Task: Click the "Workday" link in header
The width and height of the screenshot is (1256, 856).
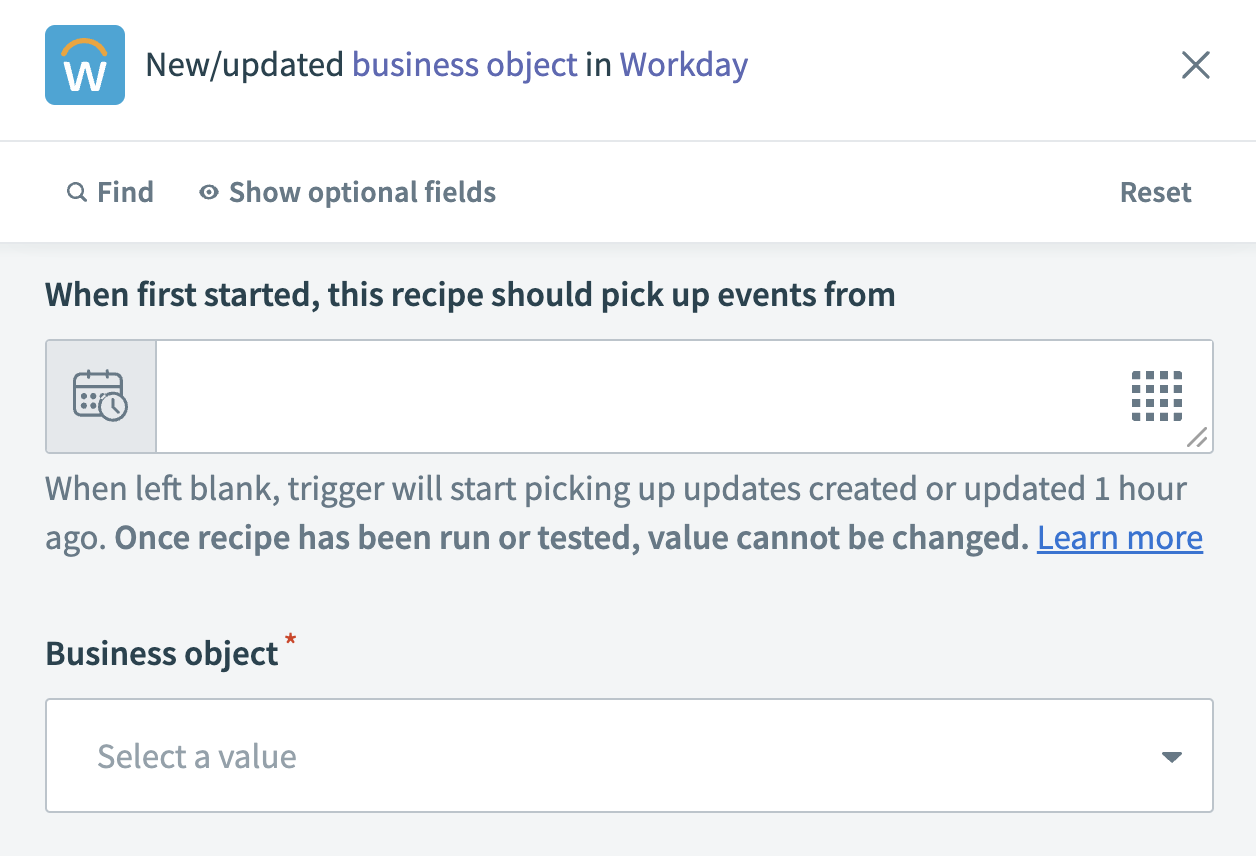Action: point(683,66)
